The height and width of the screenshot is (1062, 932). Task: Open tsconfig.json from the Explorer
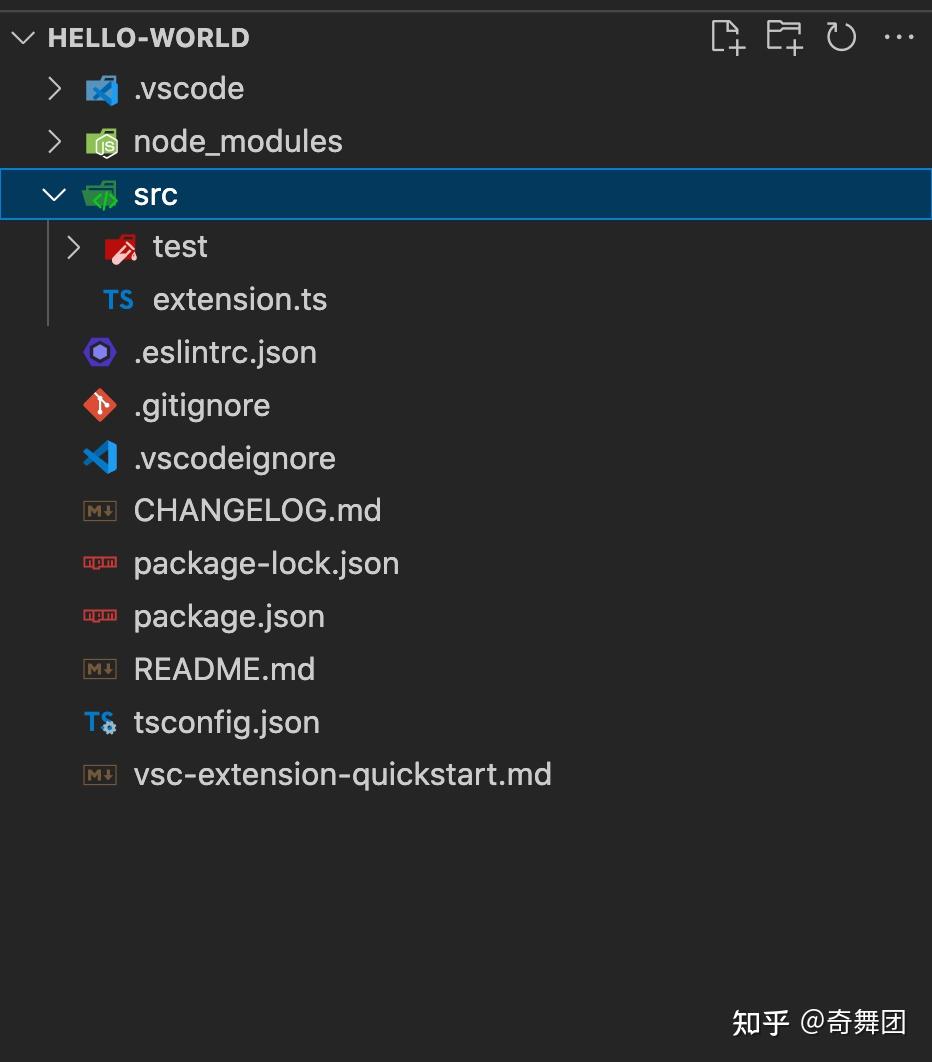coord(226,721)
